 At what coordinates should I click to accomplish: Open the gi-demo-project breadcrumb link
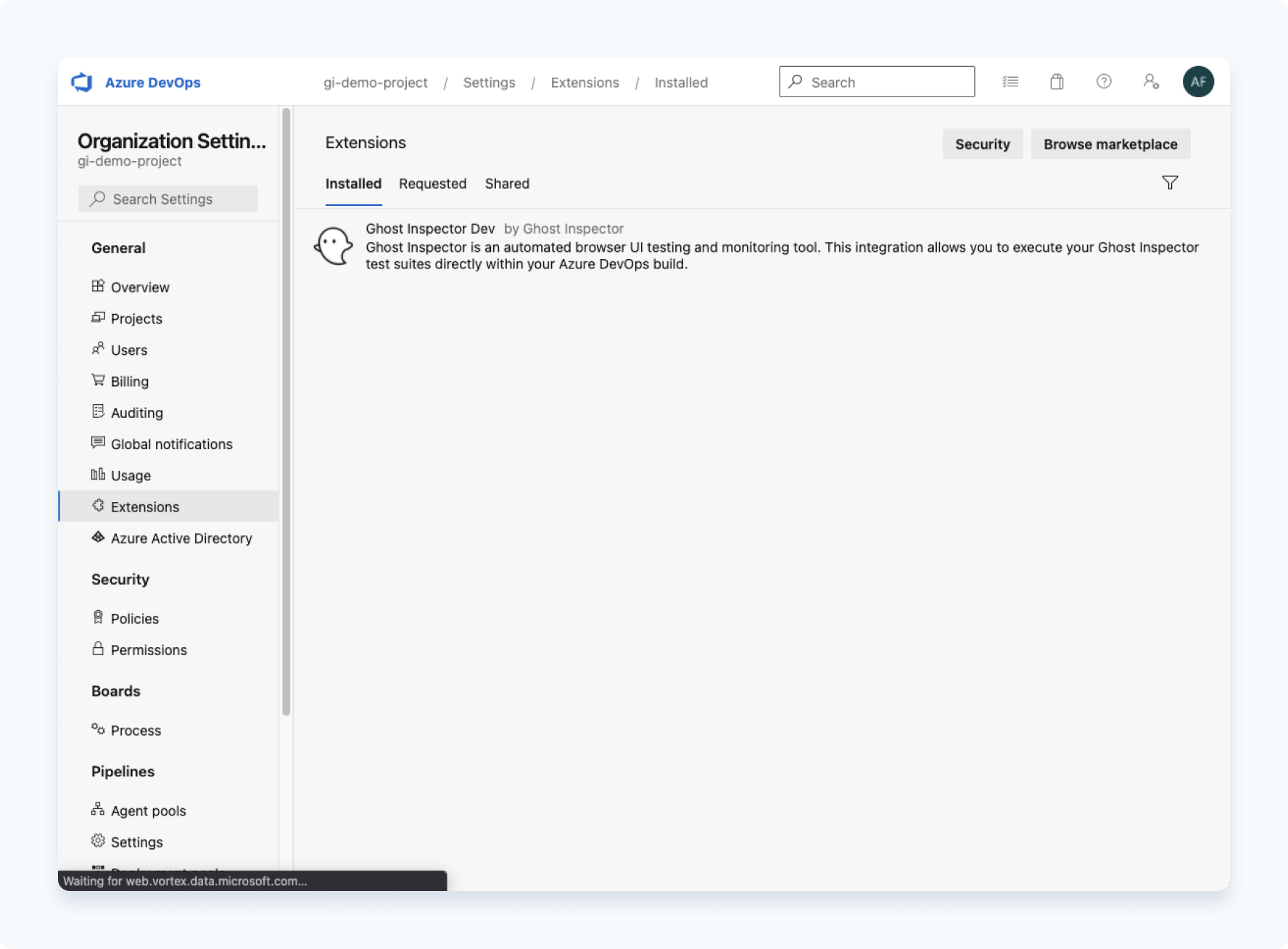376,82
